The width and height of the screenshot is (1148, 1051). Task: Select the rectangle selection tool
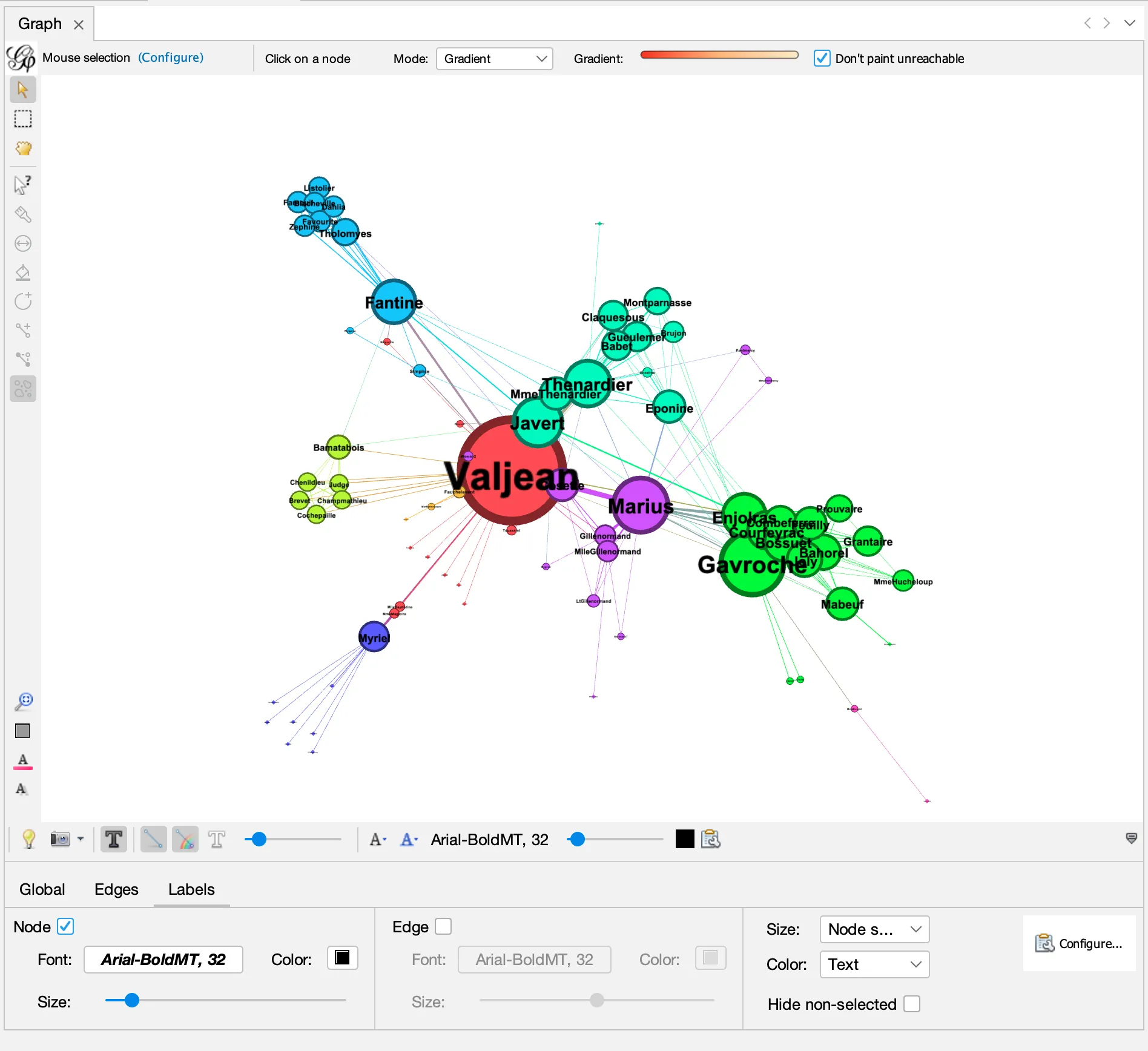coord(23,119)
